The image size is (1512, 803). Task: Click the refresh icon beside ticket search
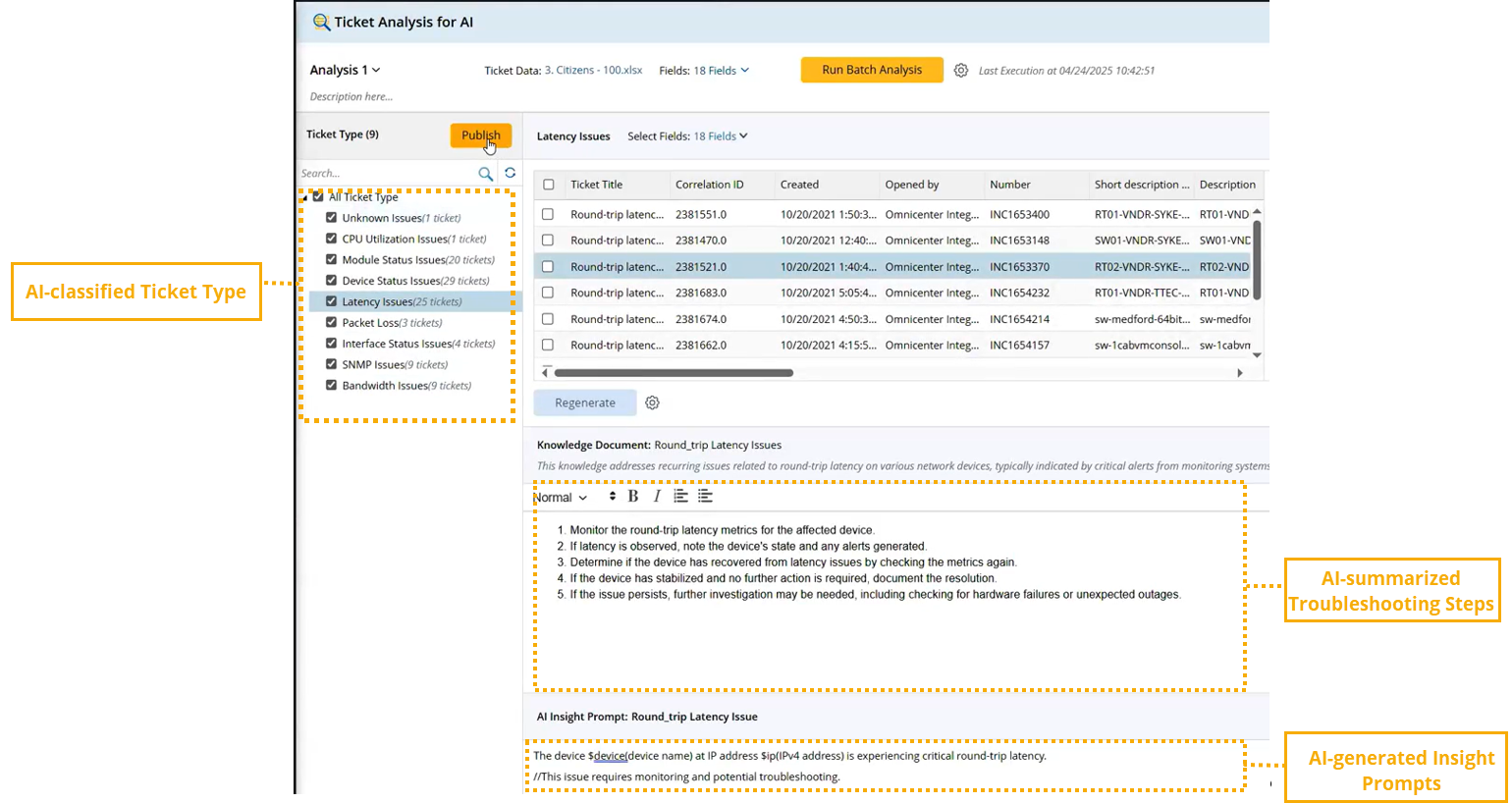[511, 173]
